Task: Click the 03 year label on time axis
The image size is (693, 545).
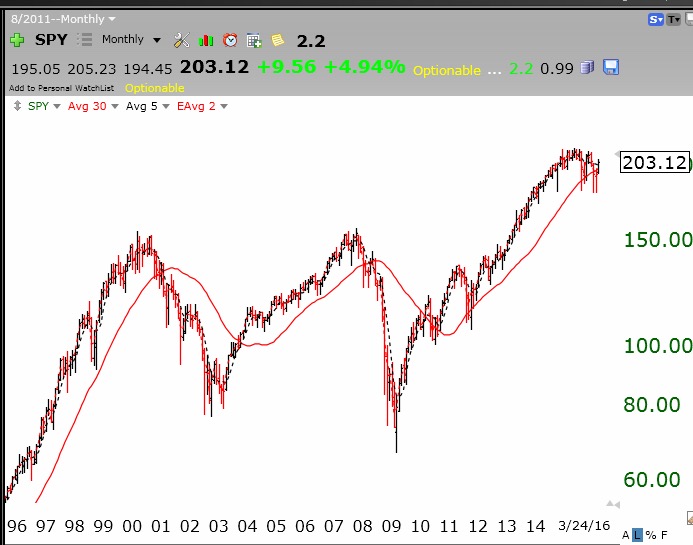Action: [x=218, y=526]
